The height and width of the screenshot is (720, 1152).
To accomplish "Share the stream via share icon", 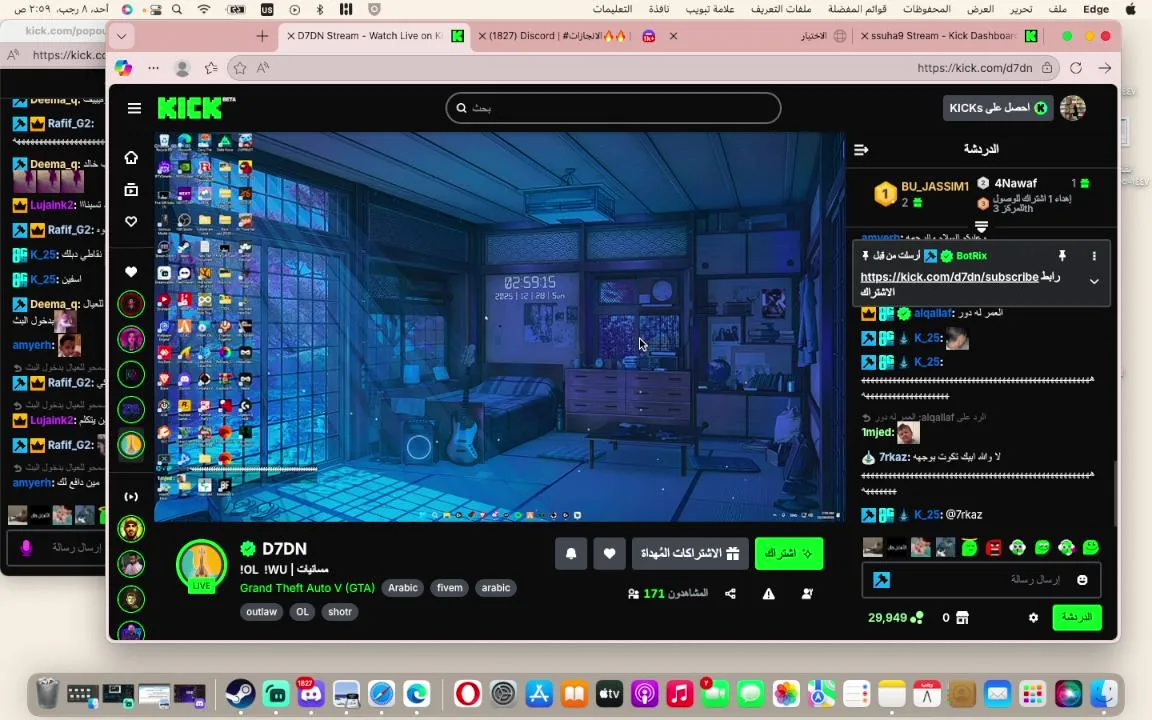I will coord(730,594).
